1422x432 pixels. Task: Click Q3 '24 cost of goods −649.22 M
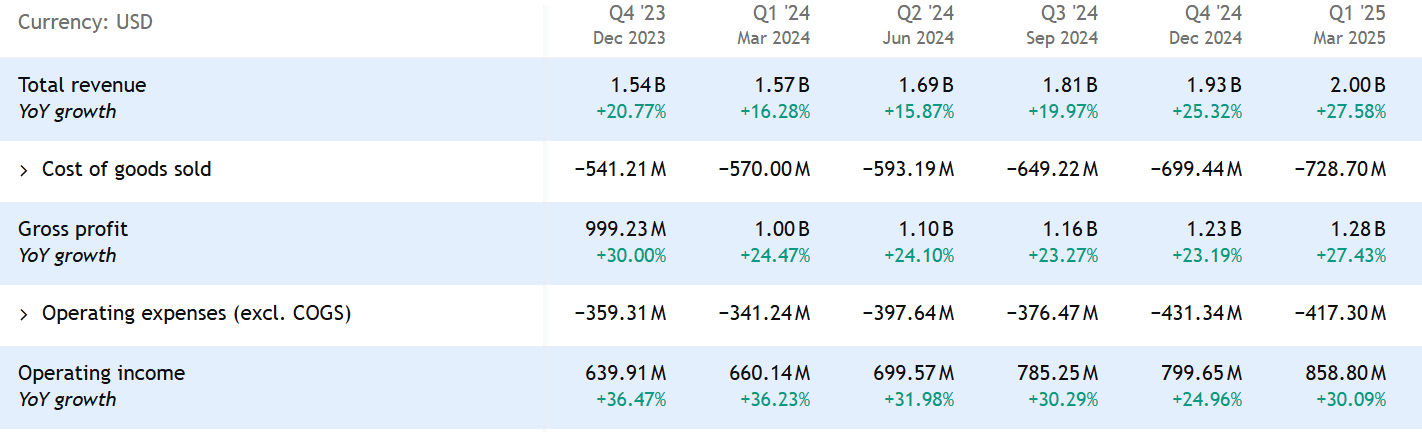coord(1052,170)
